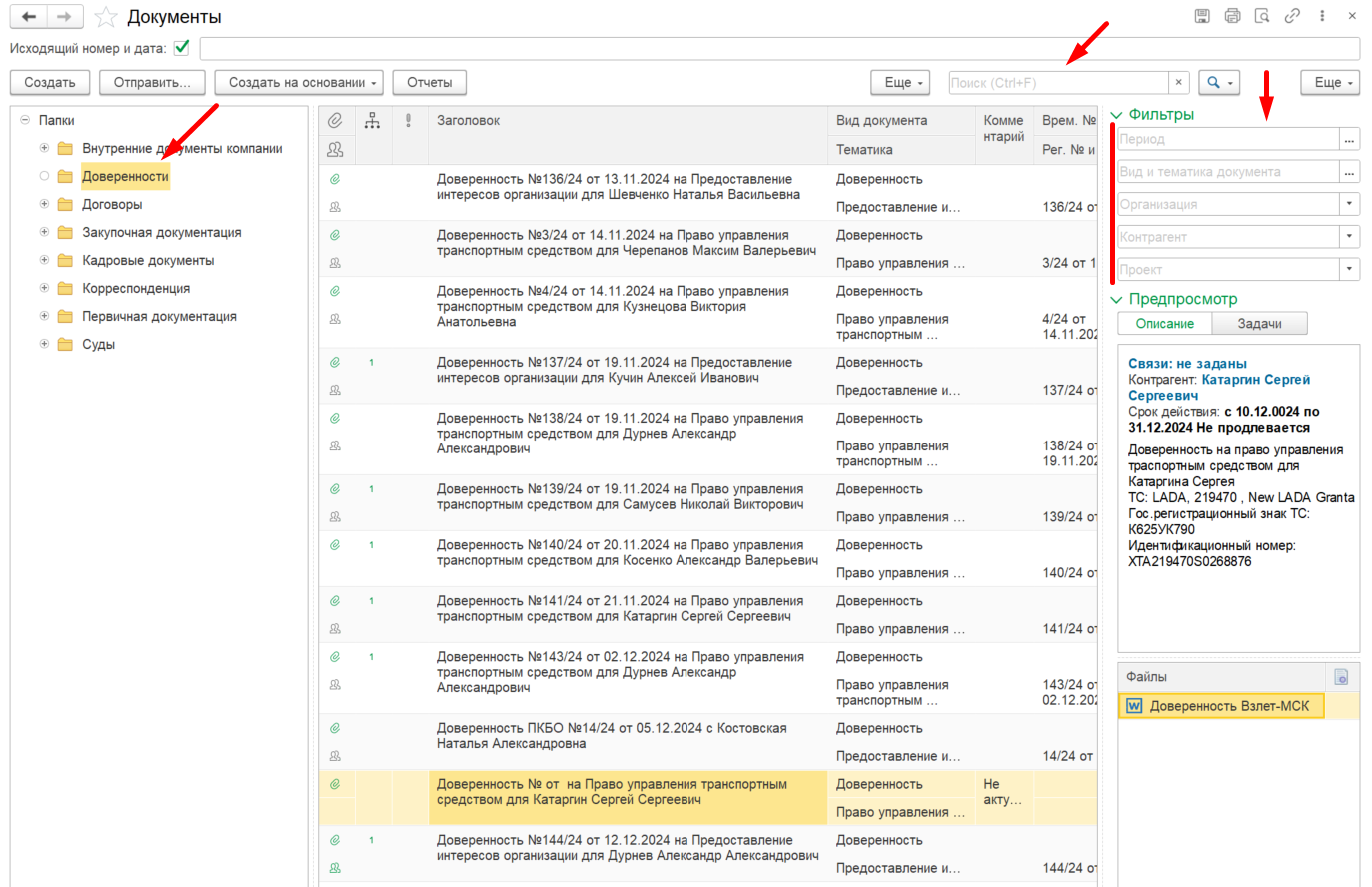Open the Проект filter dropdown
Image resolution: width=1372 pixels, height=887 pixels.
tap(1349, 269)
